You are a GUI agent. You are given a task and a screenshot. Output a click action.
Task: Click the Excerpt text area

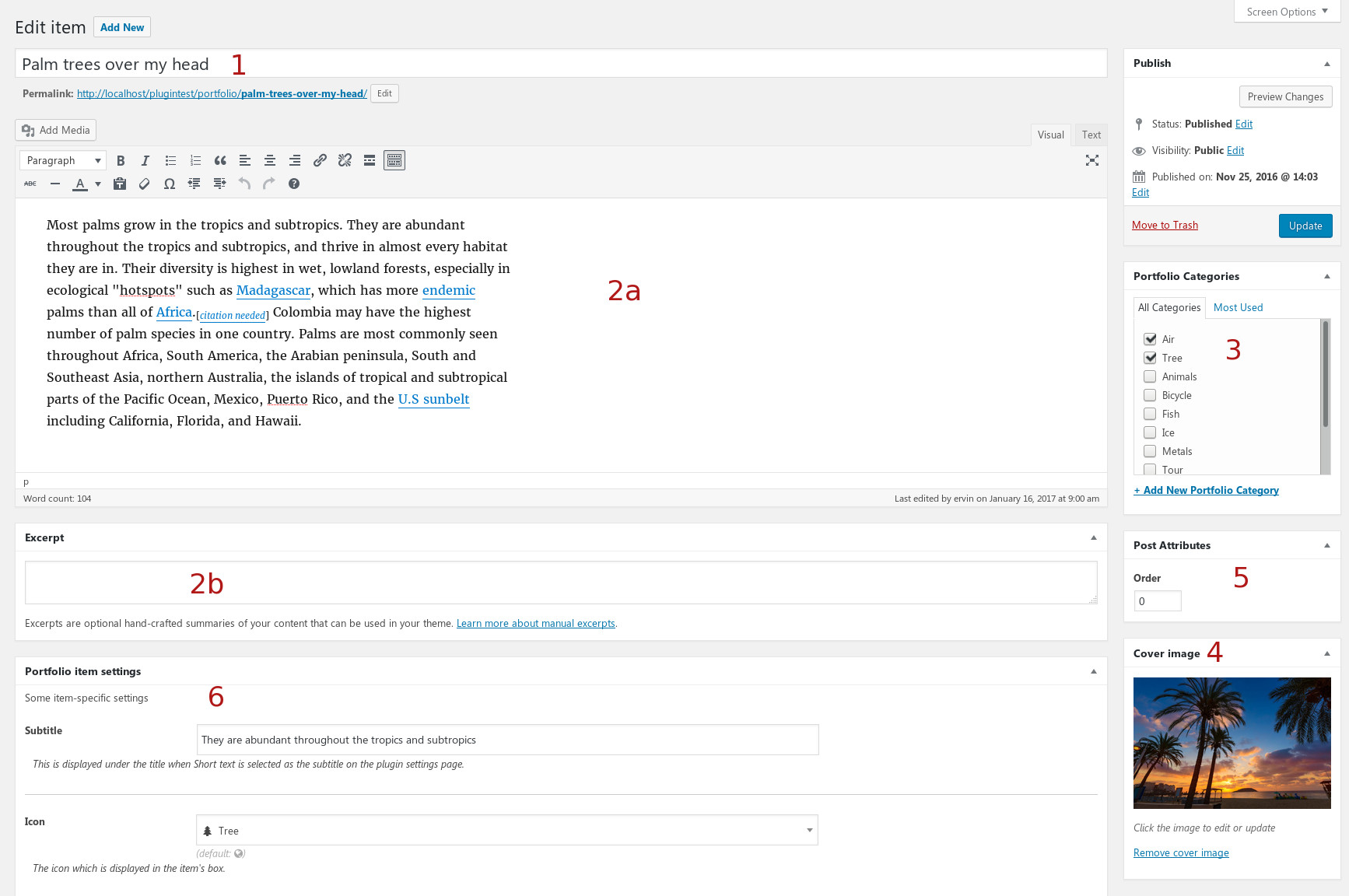click(561, 583)
